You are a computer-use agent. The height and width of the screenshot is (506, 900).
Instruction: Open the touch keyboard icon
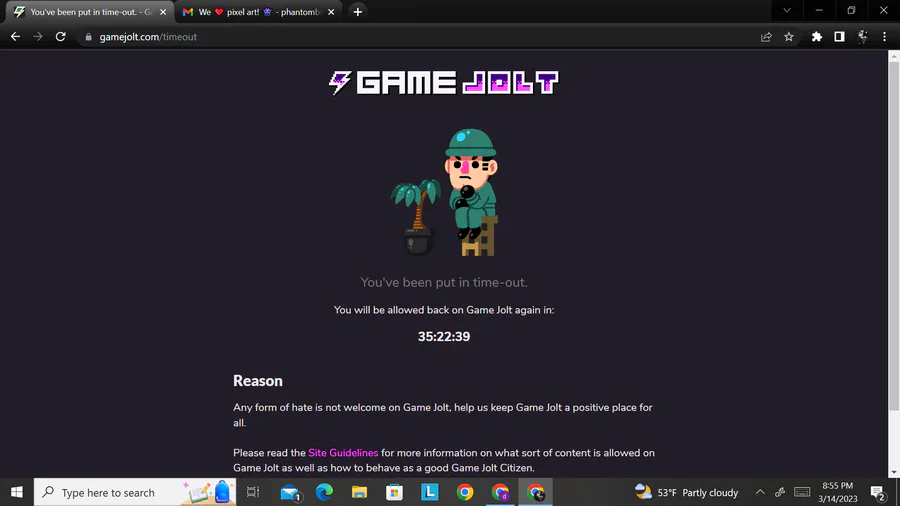[x=802, y=492]
